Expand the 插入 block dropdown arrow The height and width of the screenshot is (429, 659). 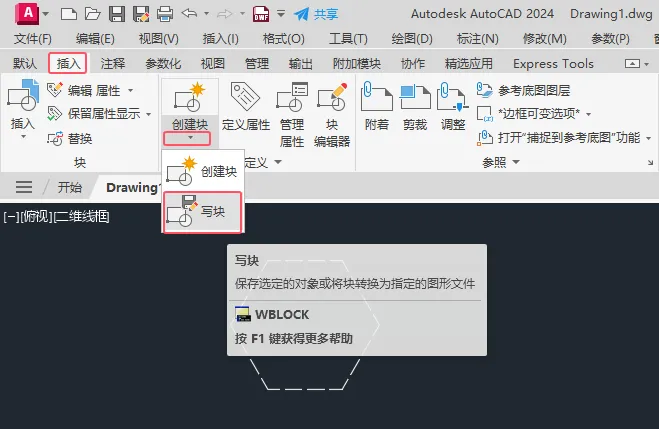[x=23, y=137]
